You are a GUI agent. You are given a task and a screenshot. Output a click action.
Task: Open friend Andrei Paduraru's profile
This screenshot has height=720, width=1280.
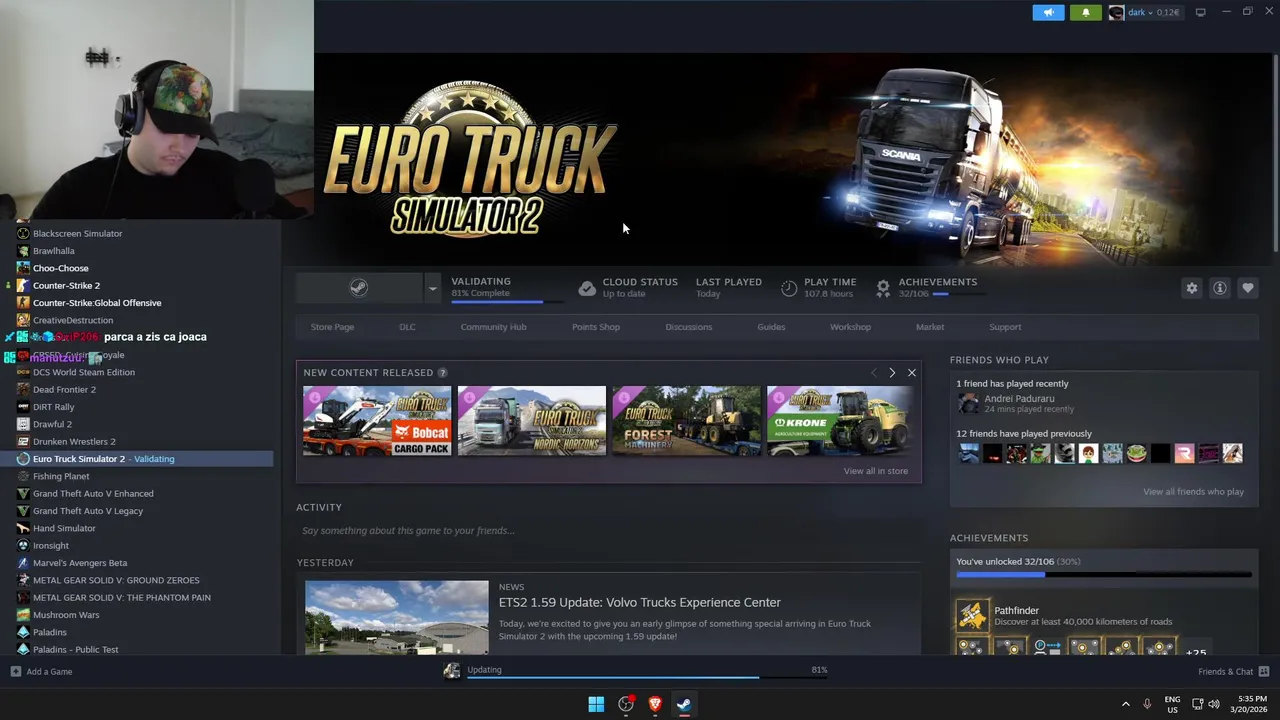1019,399
